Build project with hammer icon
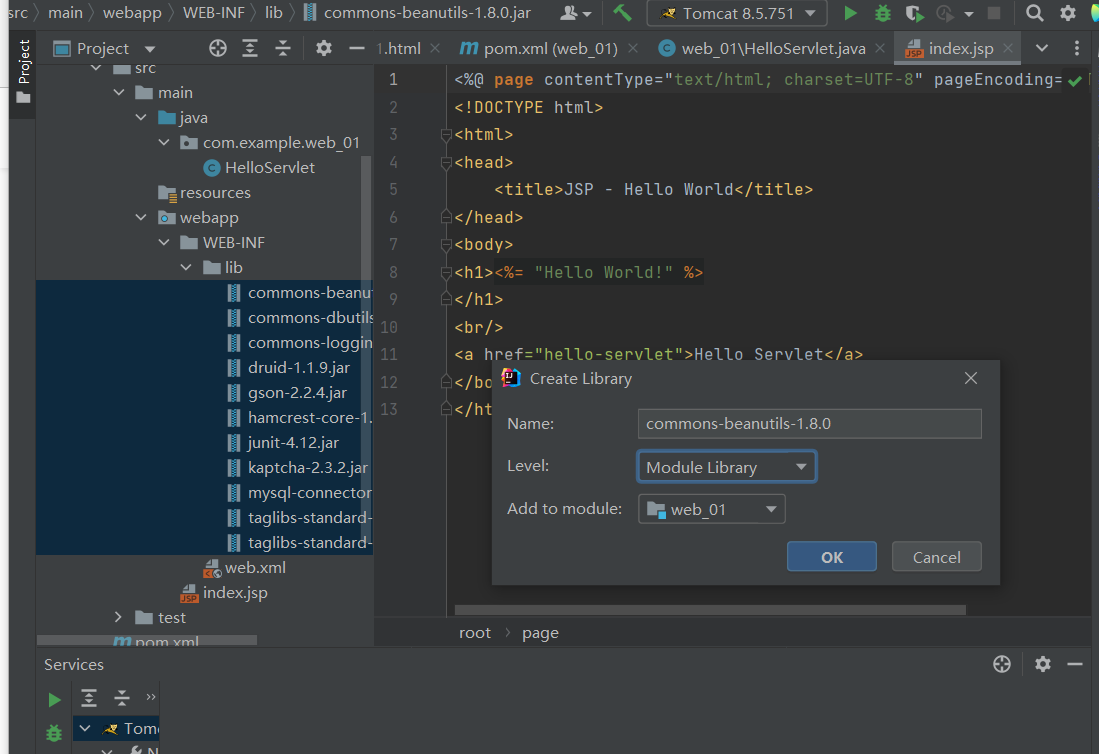The image size is (1099, 754). click(x=622, y=13)
